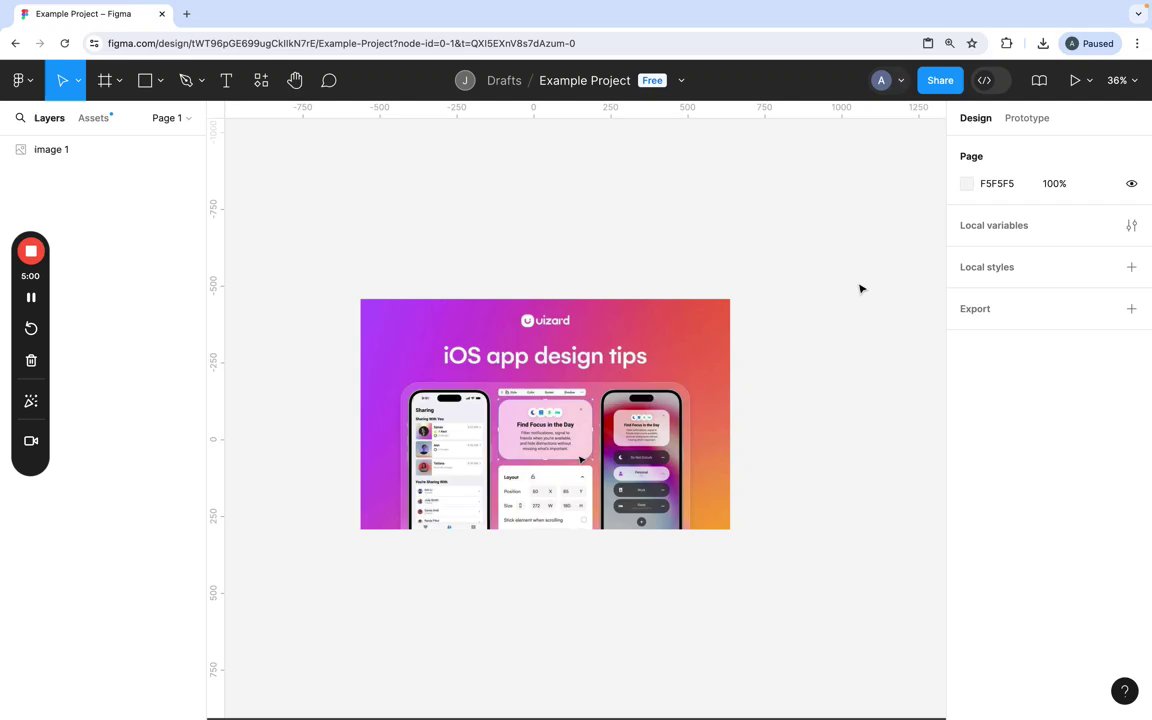Select the Text tool
1152x720 pixels.
click(226, 80)
